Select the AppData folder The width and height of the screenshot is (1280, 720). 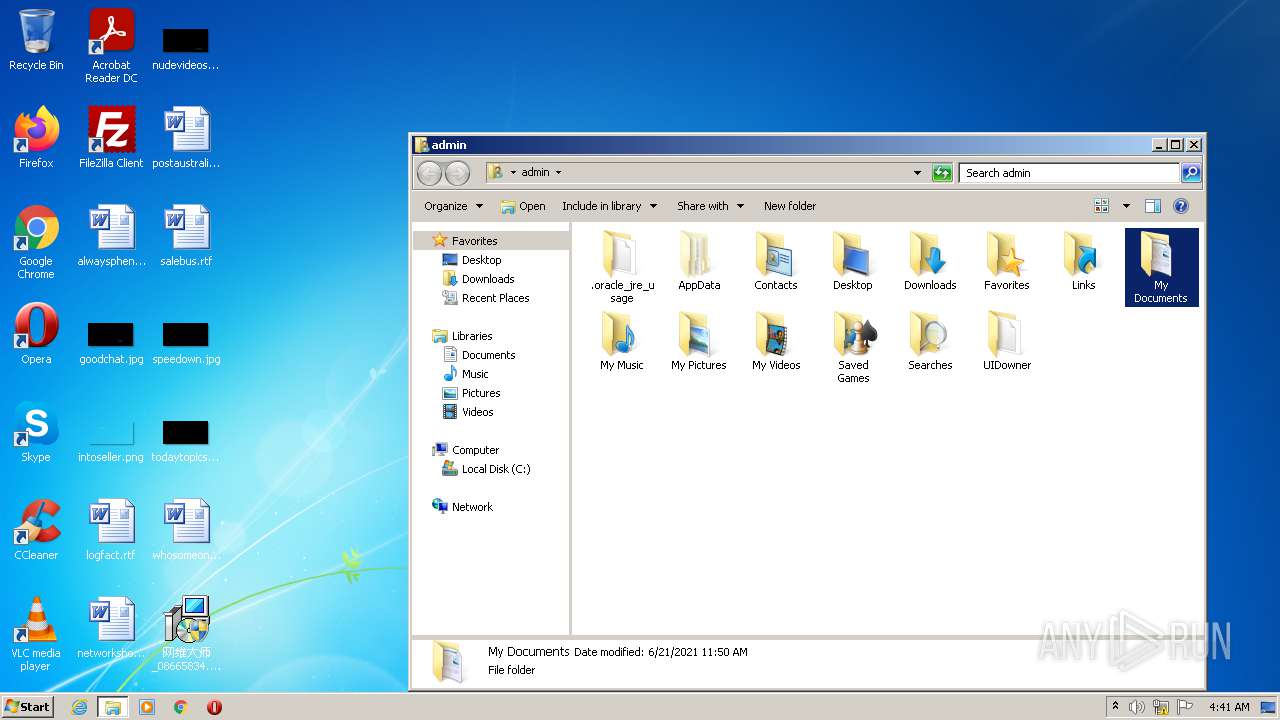pos(699,262)
